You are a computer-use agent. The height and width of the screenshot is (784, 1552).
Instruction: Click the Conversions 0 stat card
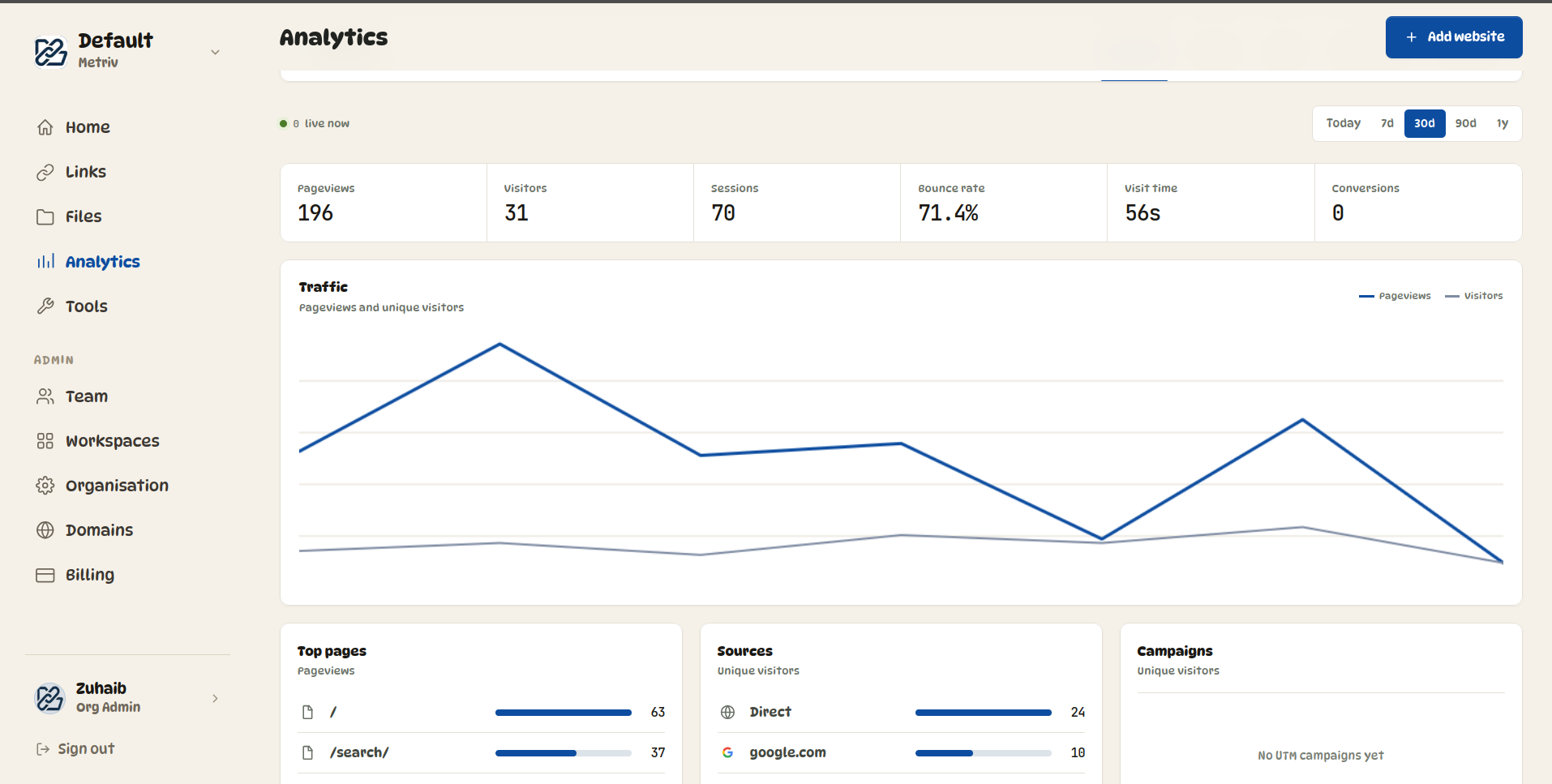[x=1418, y=203]
